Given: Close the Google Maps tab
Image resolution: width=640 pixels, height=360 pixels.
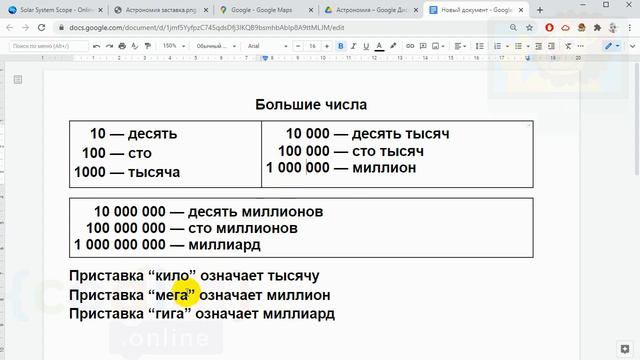Looking at the screenshot, I should (x=311, y=10).
